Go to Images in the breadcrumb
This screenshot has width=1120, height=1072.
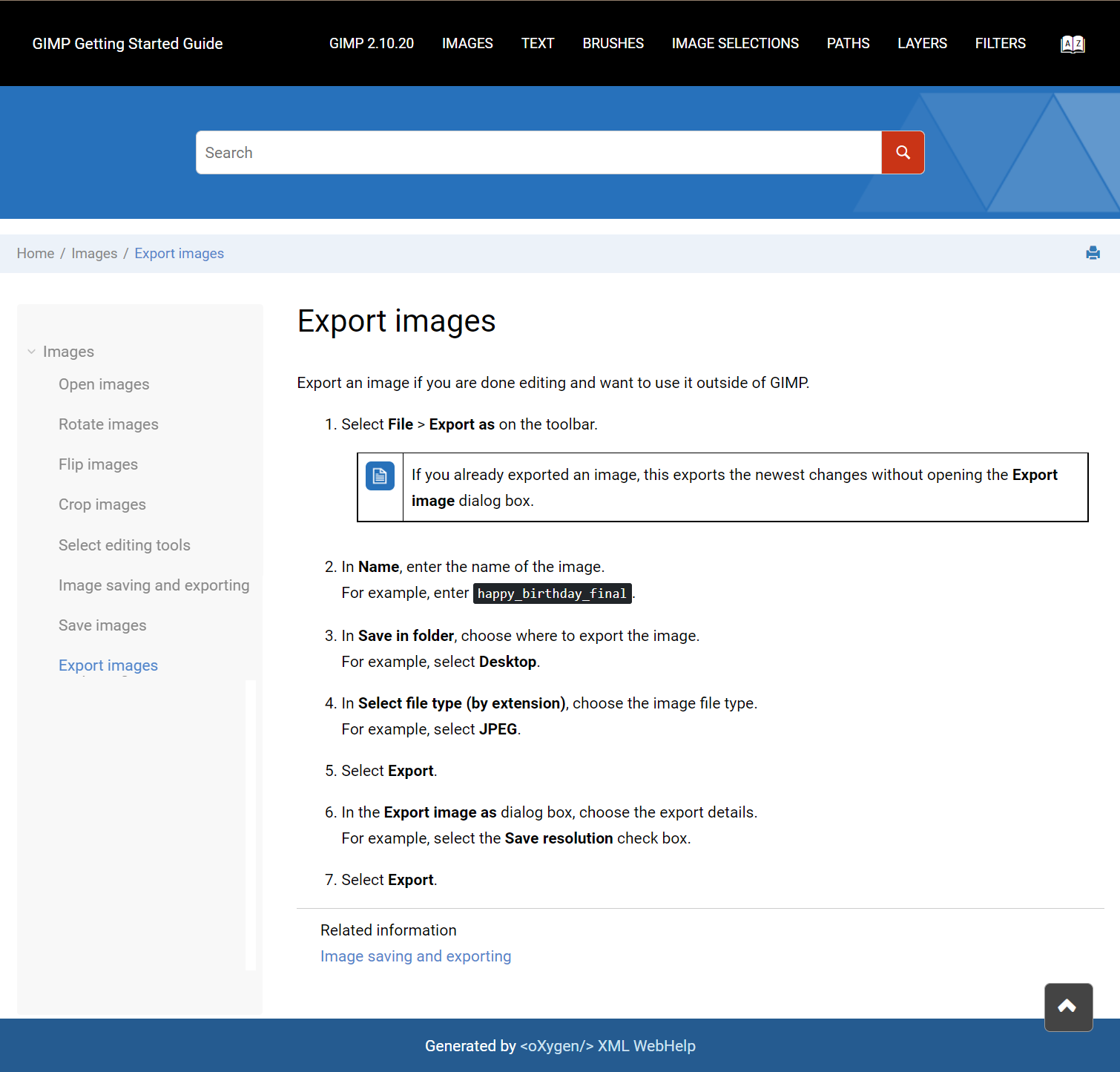pos(94,254)
